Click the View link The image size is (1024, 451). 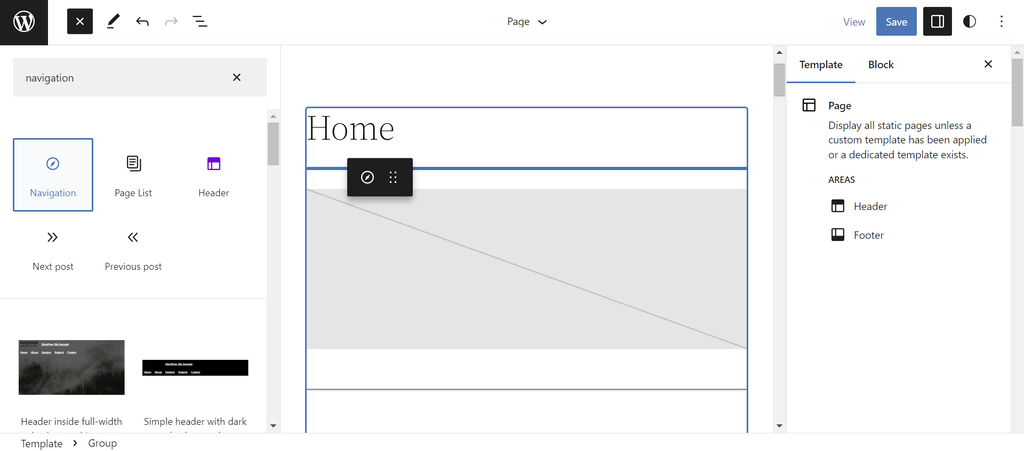coord(854,22)
